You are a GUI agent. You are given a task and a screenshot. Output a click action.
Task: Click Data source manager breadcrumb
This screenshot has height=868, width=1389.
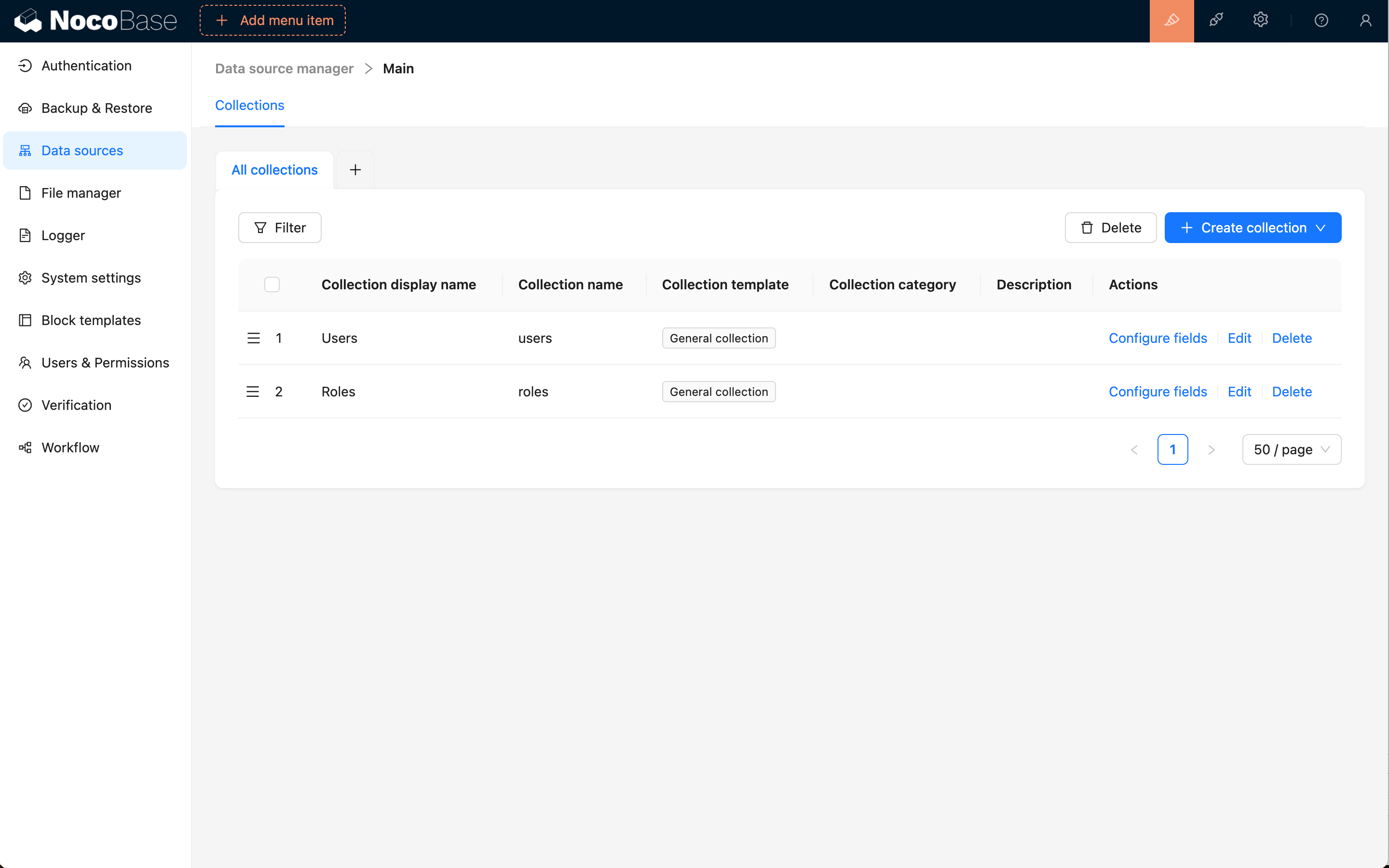[x=284, y=68]
